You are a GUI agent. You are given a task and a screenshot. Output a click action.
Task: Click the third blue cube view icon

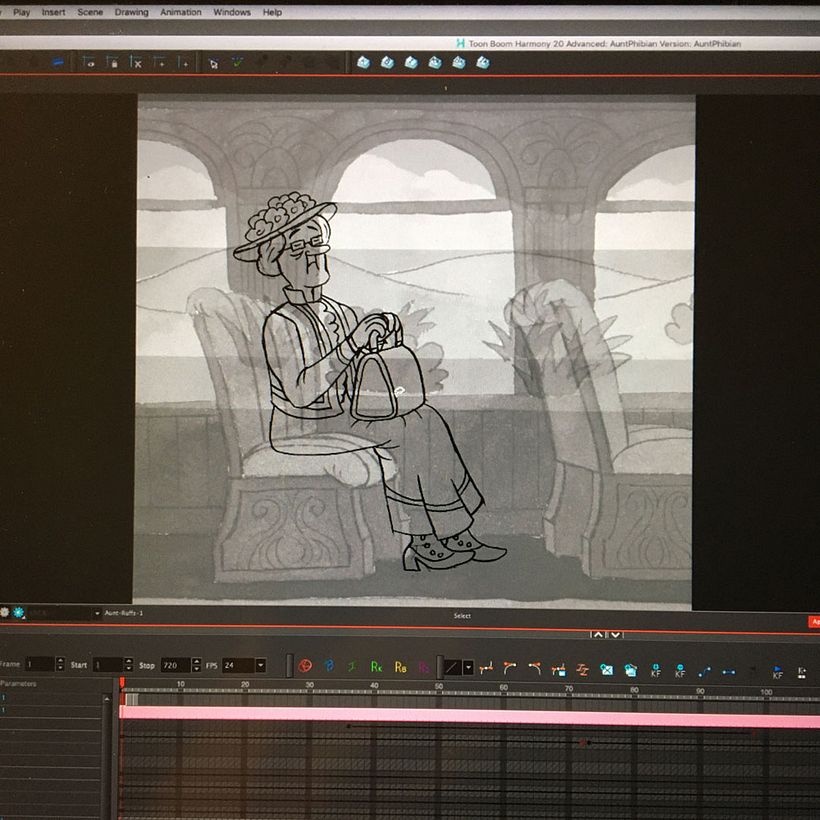click(x=412, y=63)
